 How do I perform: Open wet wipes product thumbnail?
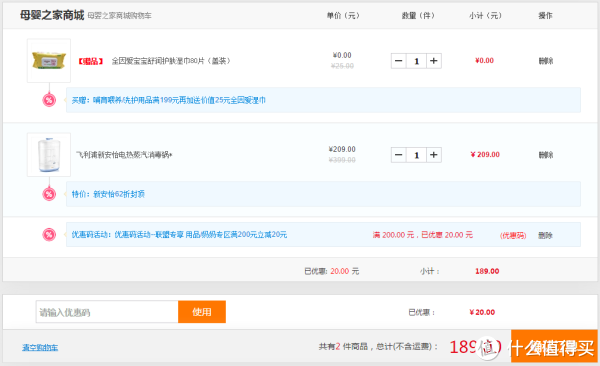pyautogui.click(x=49, y=60)
